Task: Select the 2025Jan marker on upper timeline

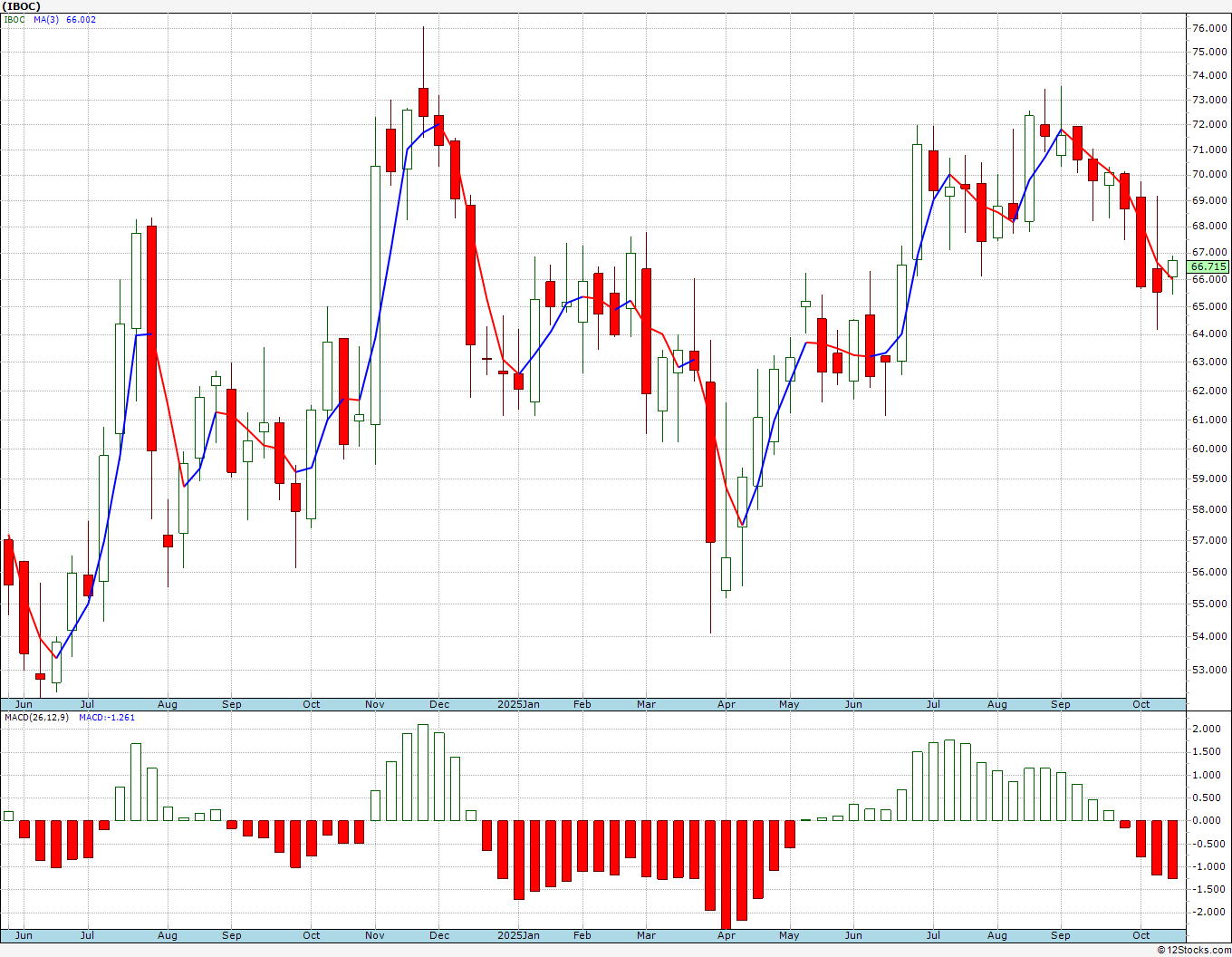Action: click(x=519, y=704)
